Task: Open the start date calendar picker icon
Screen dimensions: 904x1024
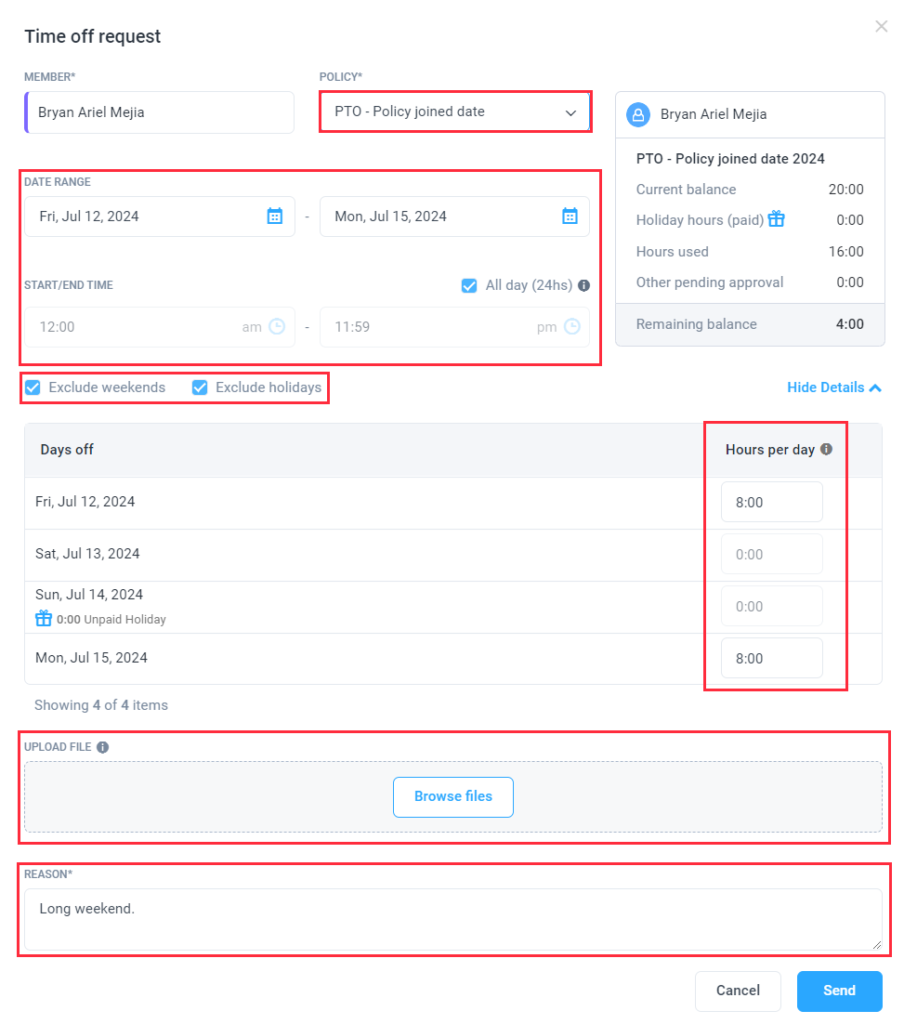Action: coord(275,216)
